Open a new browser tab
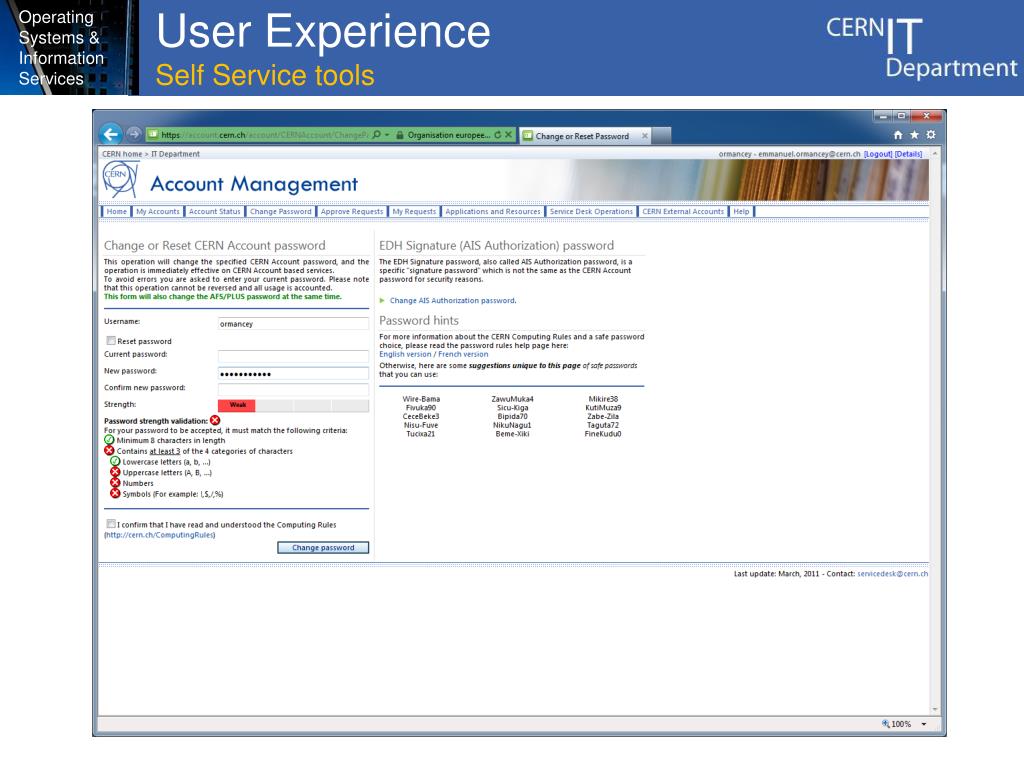1024x768 pixels. [x=662, y=135]
